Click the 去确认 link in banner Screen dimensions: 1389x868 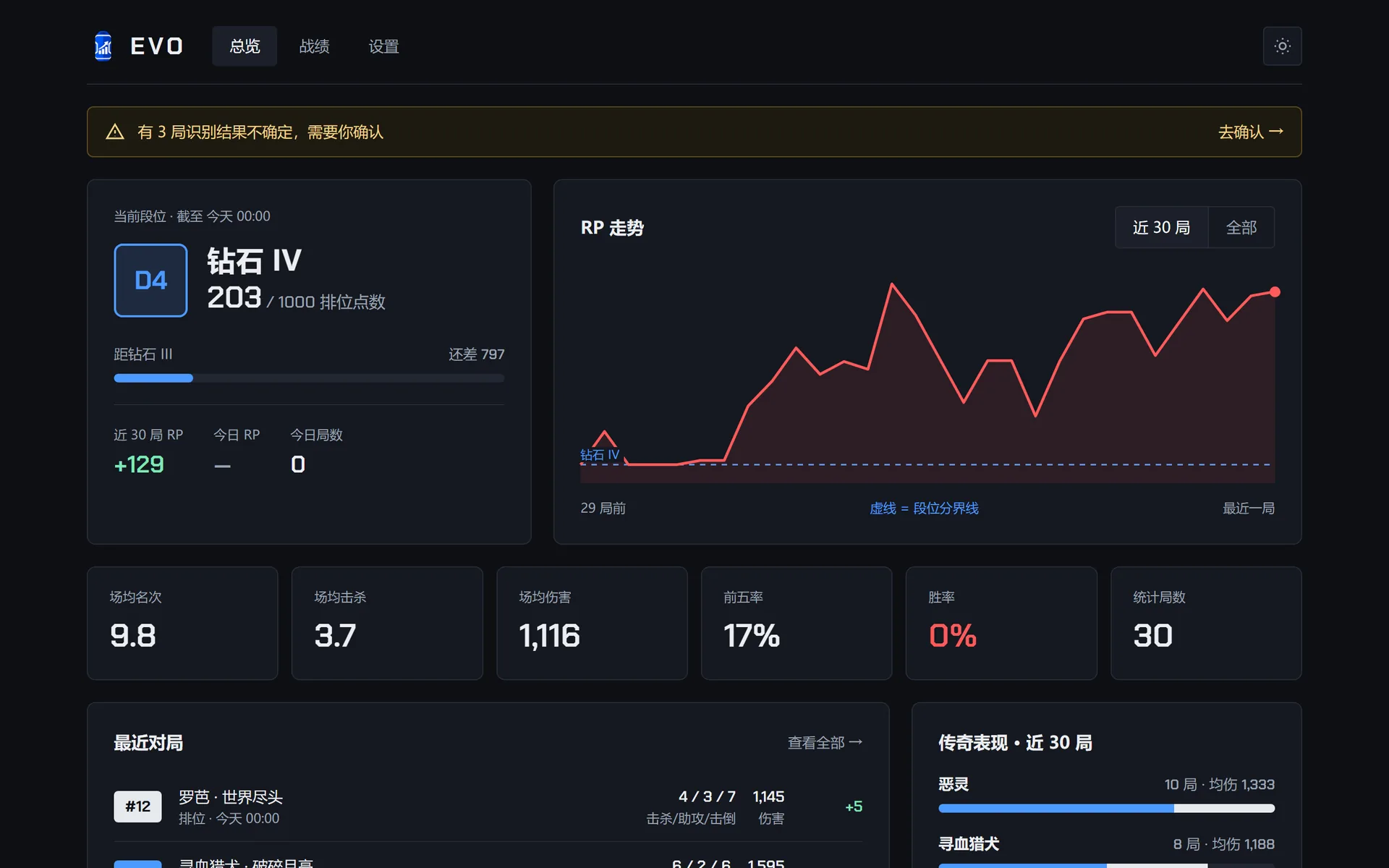(1251, 132)
